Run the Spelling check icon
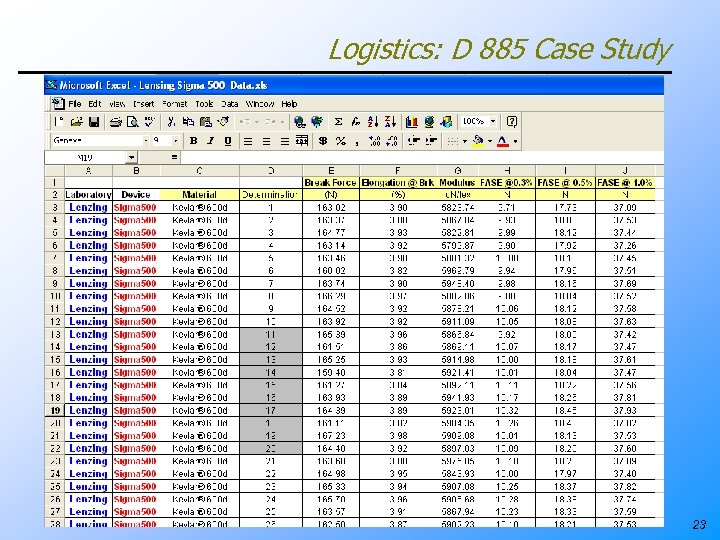The width and height of the screenshot is (720, 540). point(149,122)
